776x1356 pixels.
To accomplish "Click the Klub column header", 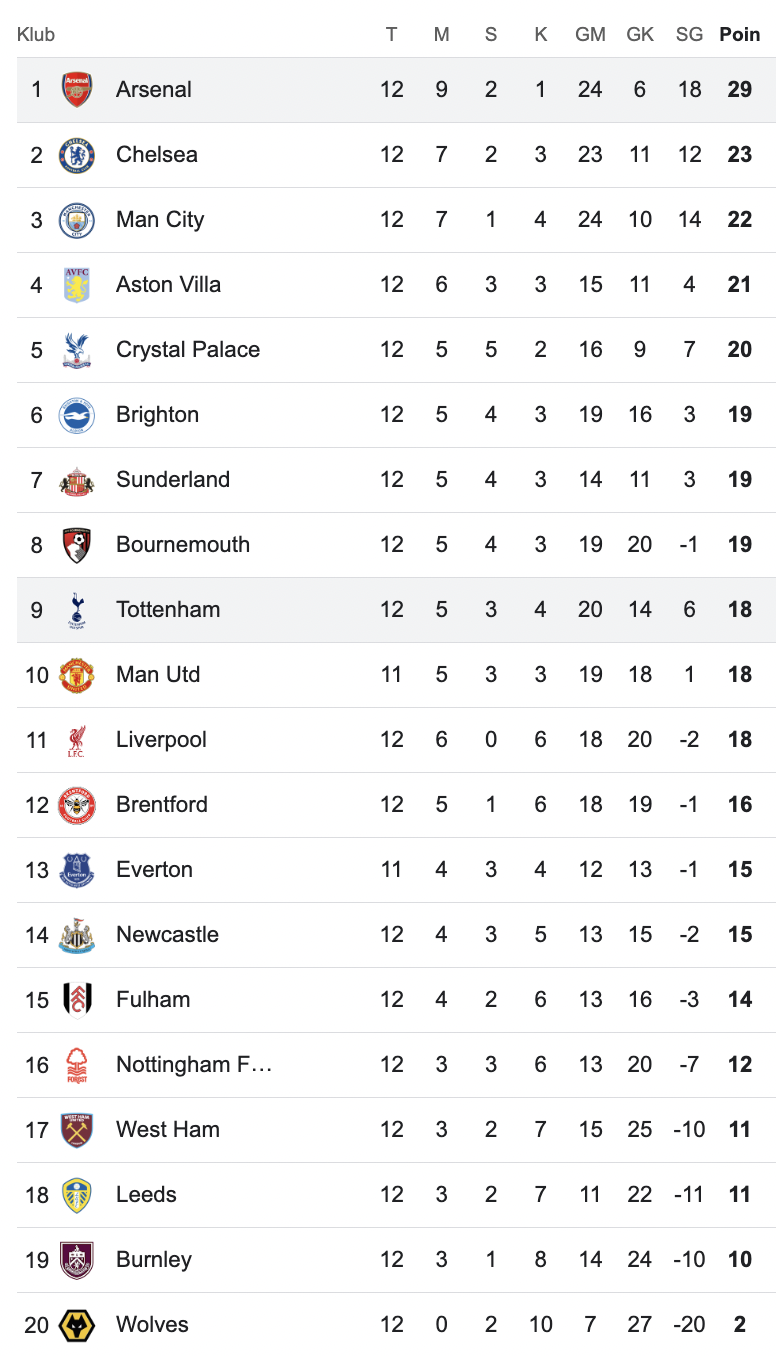I will click(36, 35).
